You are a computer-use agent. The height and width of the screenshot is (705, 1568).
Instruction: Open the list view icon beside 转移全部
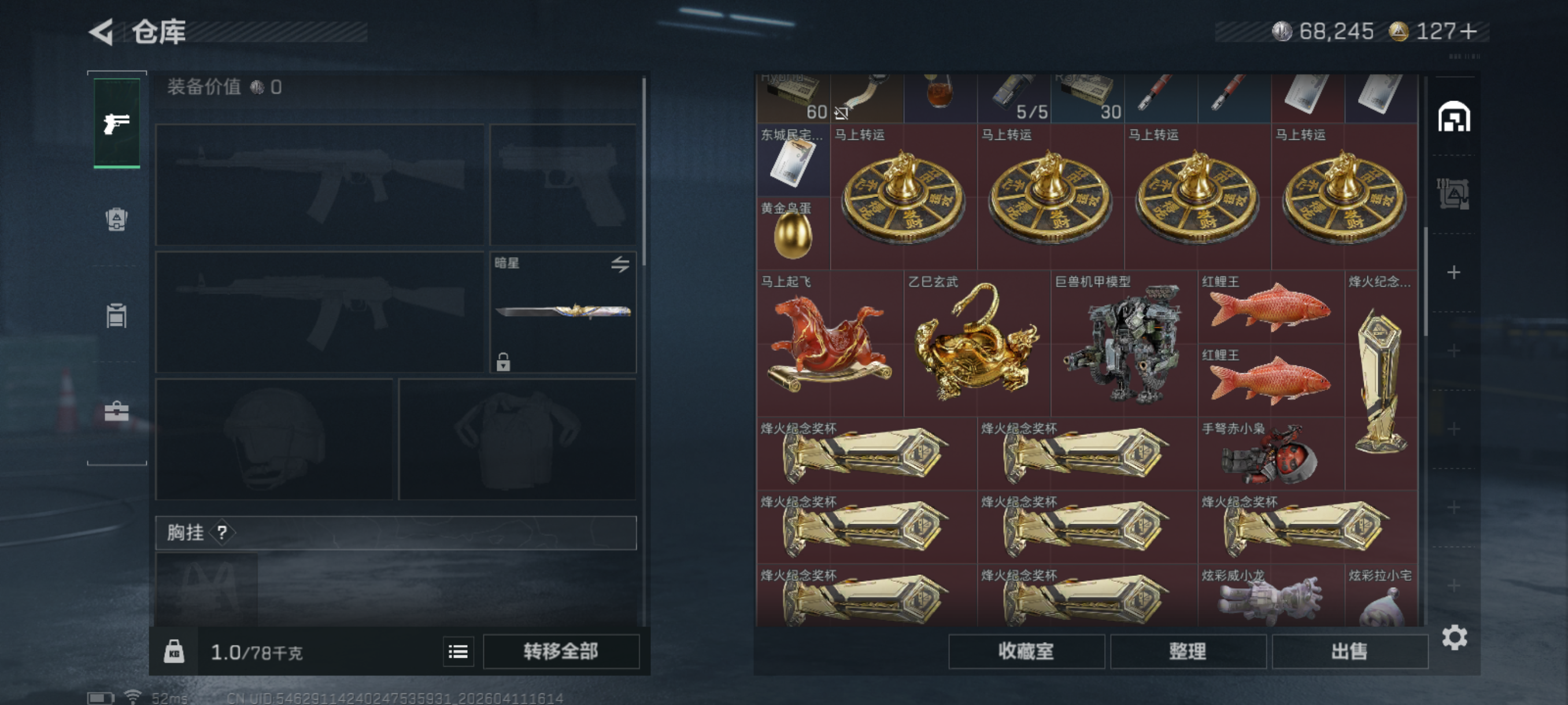point(458,652)
